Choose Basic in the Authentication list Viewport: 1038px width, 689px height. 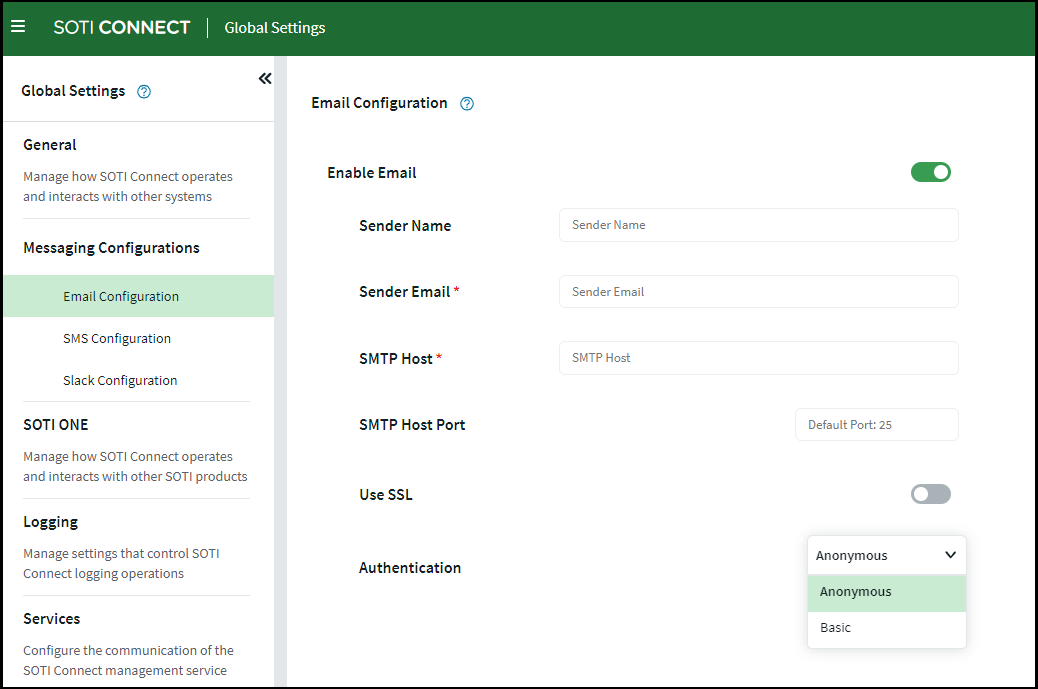pyautogui.click(x=886, y=627)
